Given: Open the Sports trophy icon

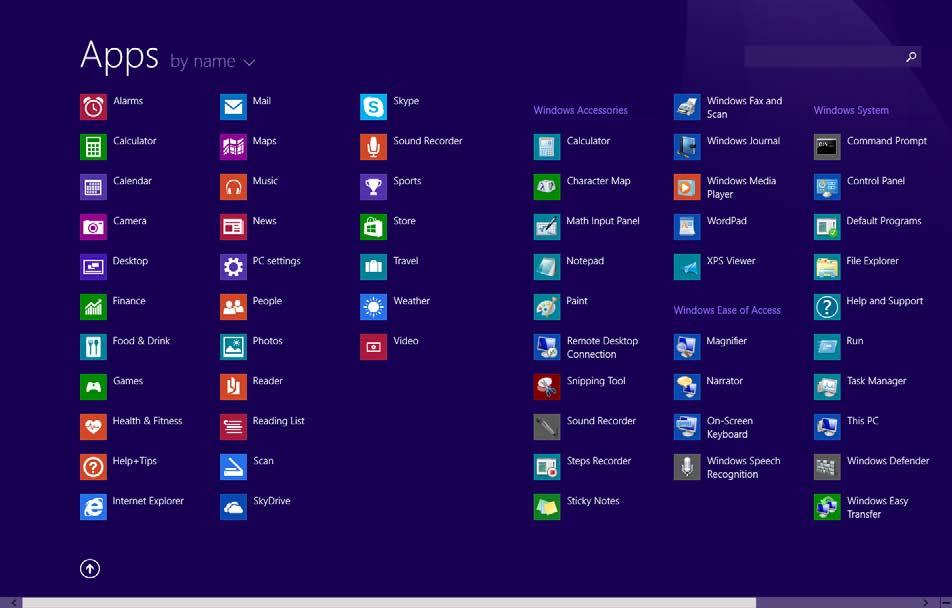Looking at the screenshot, I should point(373,187).
